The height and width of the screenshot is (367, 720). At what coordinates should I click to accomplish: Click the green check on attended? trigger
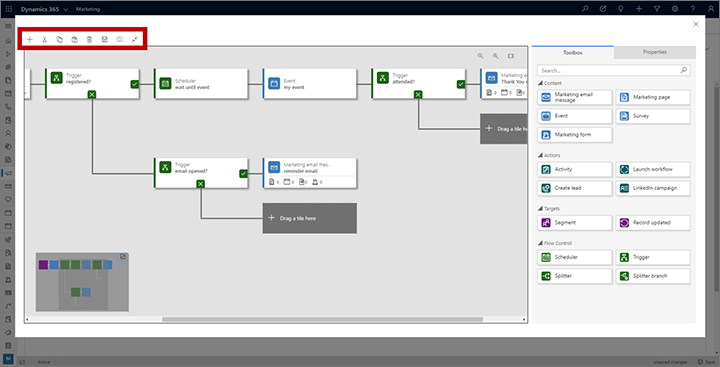pos(461,84)
